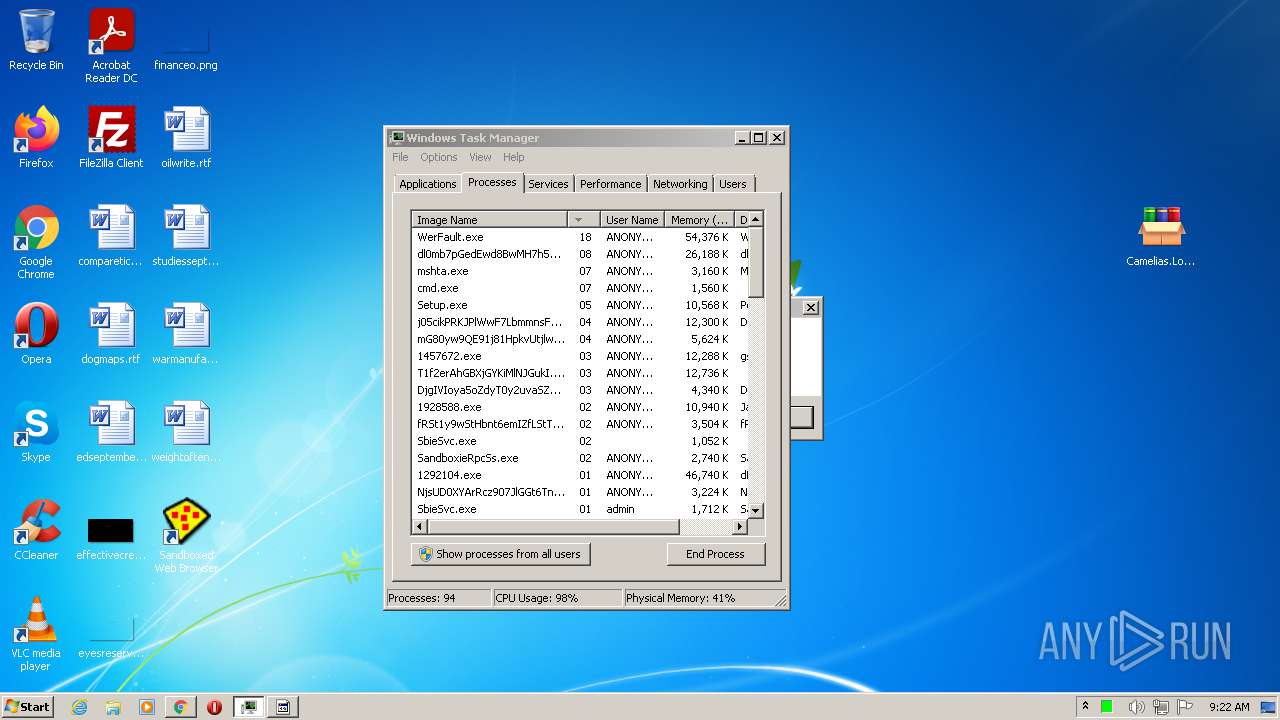The image size is (1280, 720).
Task: Switch to the Users tab
Action: point(732,184)
